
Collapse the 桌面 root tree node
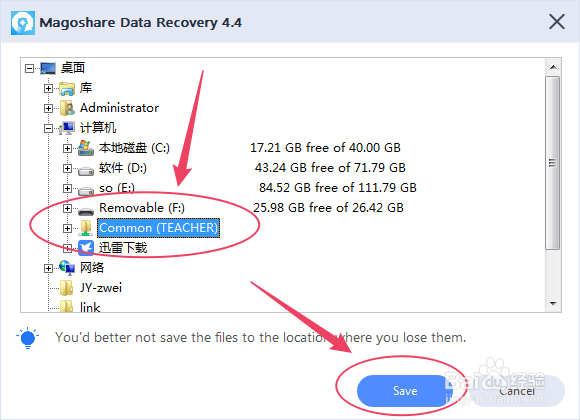coord(29,68)
